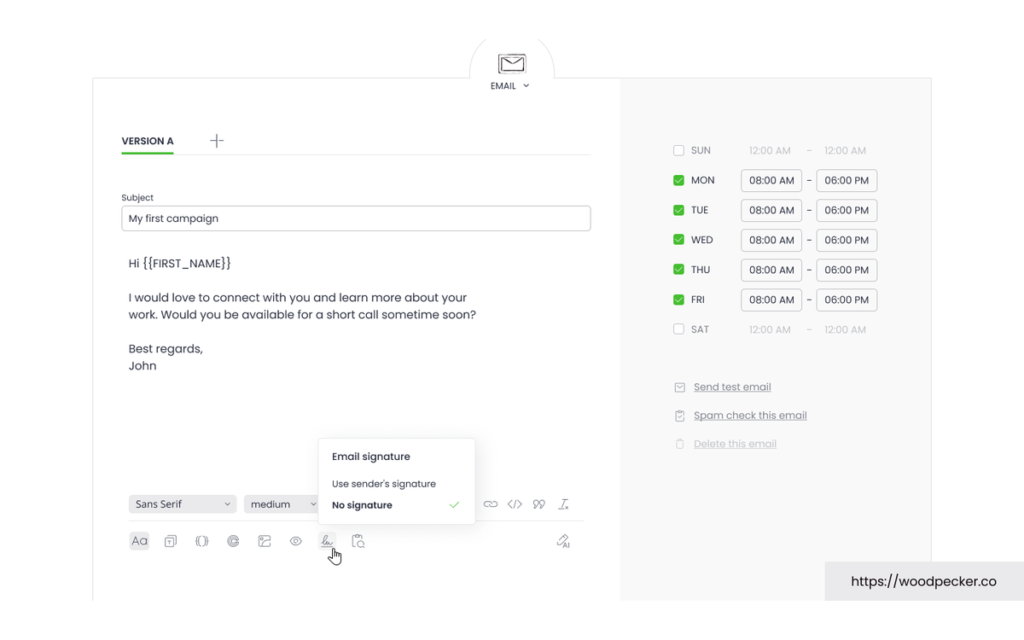Open the medium font size dropdown

coord(281,504)
